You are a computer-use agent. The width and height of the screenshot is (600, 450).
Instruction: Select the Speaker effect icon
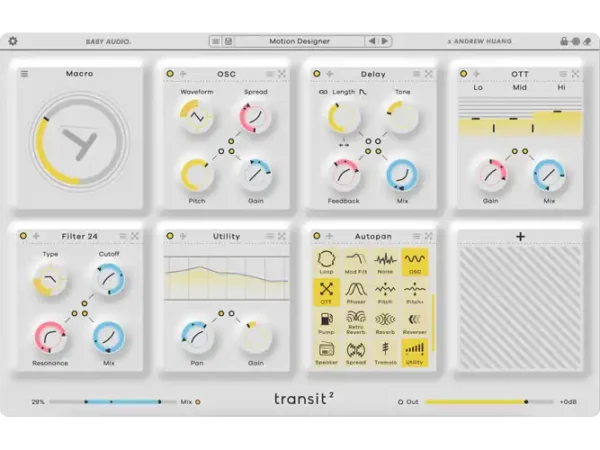pyautogui.click(x=326, y=353)
